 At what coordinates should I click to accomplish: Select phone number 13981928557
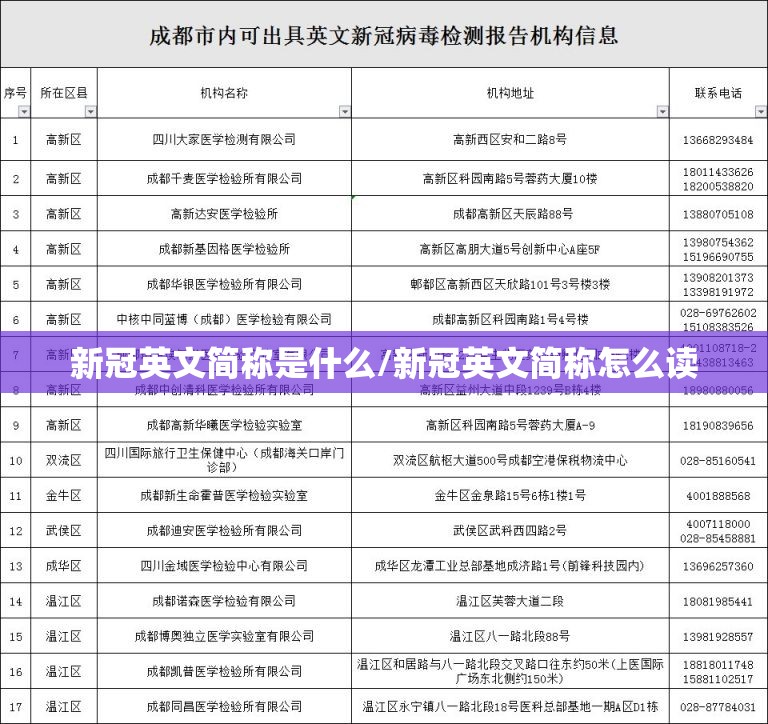click(718, 637)
